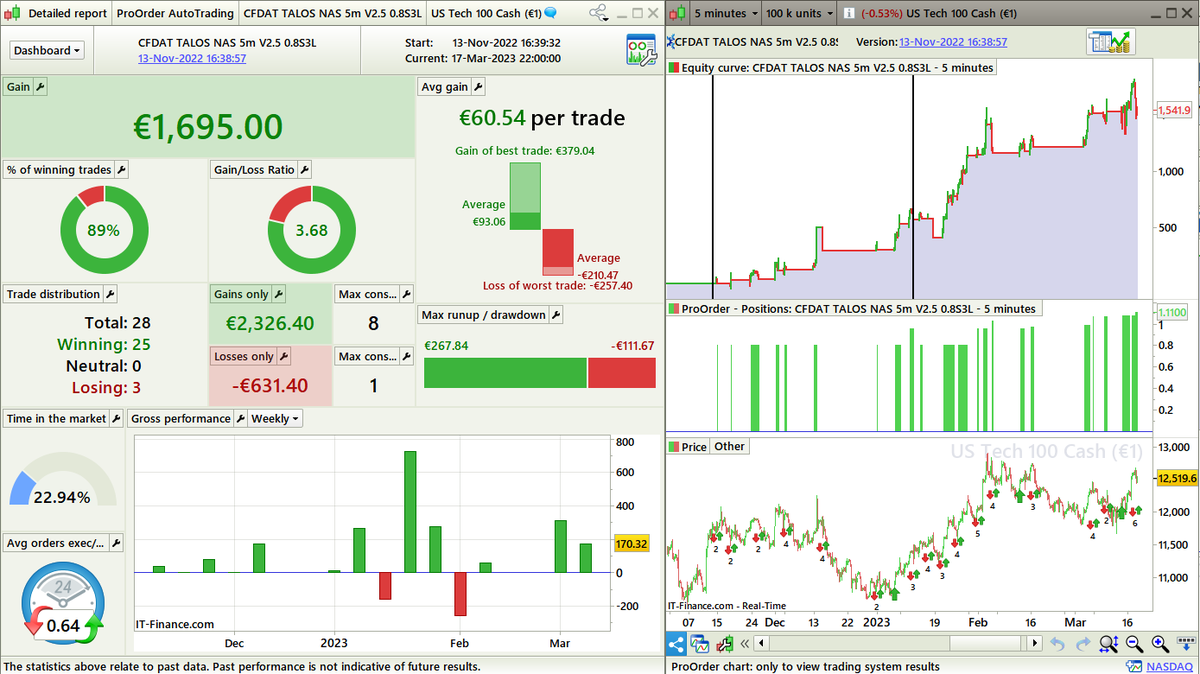Open wrench for Avg orders exec
Screen dimensions: 1200x674
pos(115,543)
